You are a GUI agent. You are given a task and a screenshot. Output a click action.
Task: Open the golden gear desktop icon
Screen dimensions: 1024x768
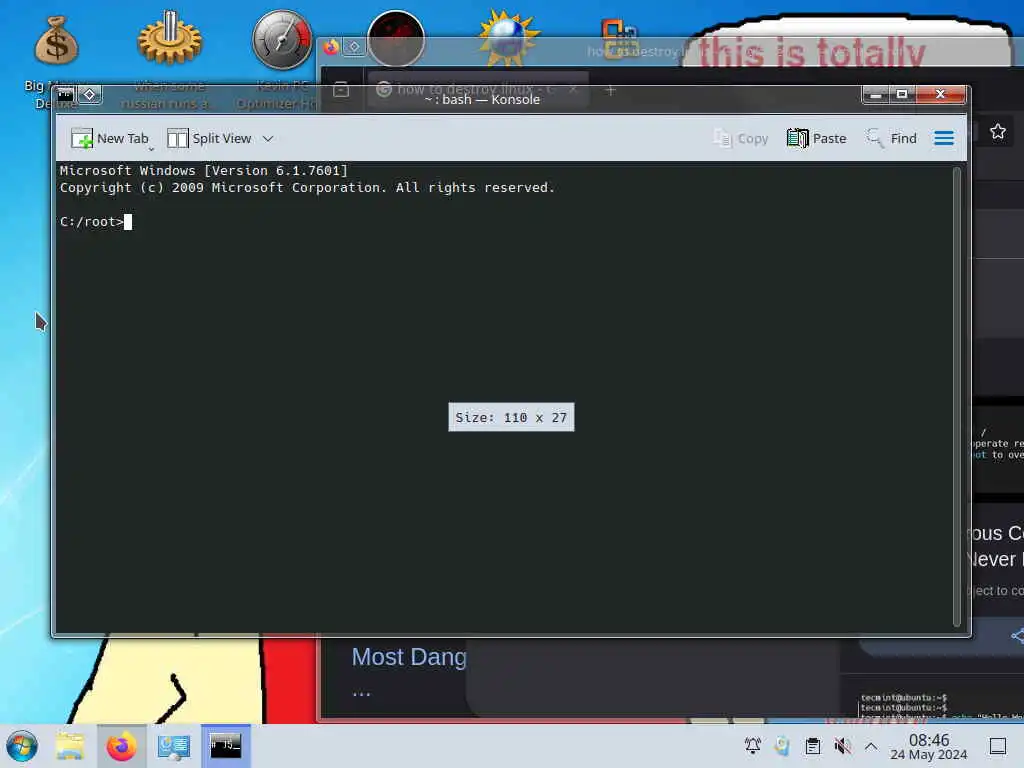(169, 39)
